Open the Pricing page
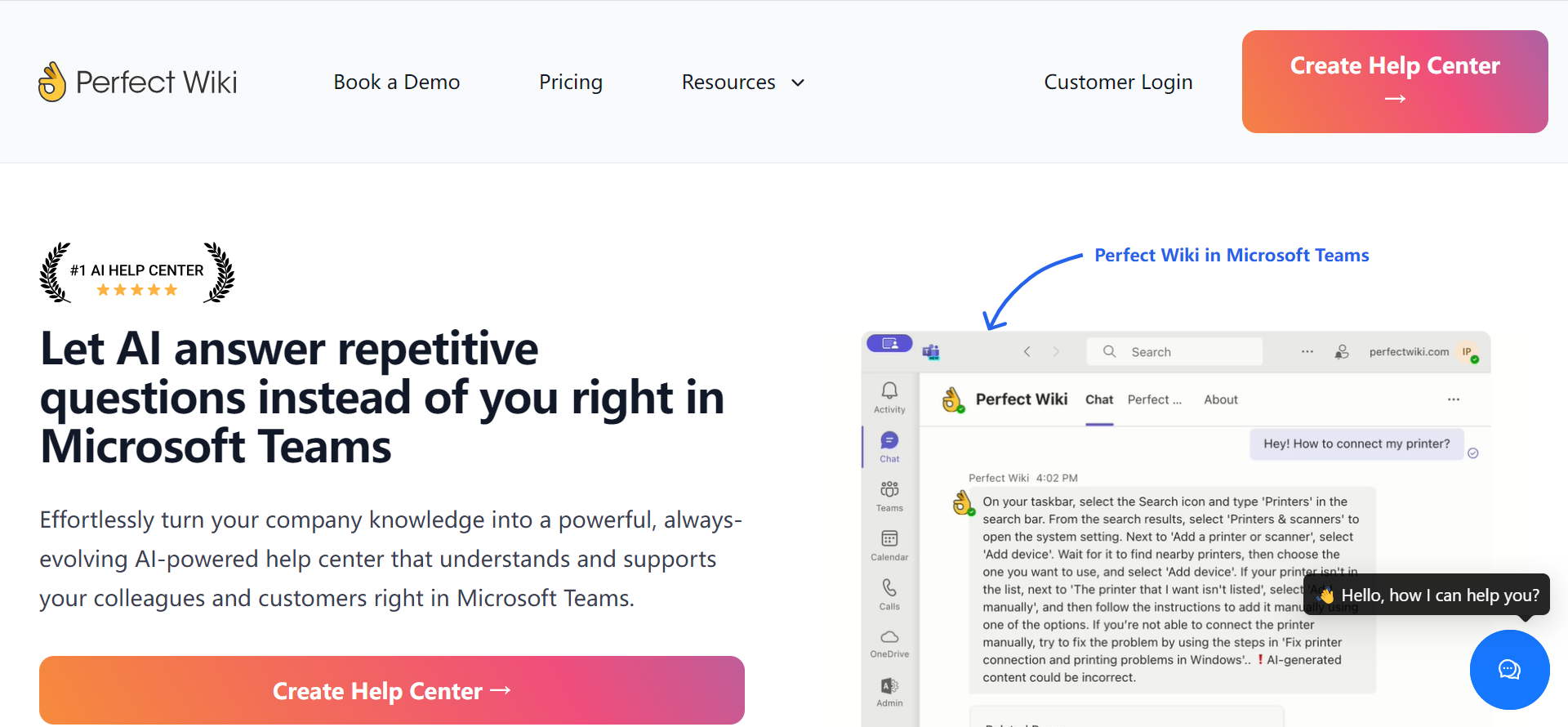 [x=571, y=83]
